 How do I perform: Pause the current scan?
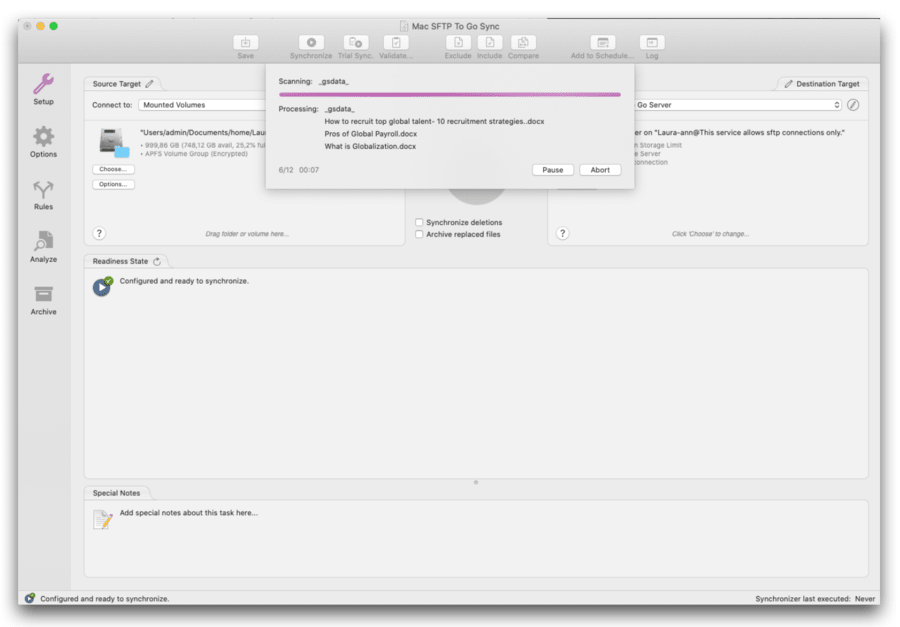[552, 169]
